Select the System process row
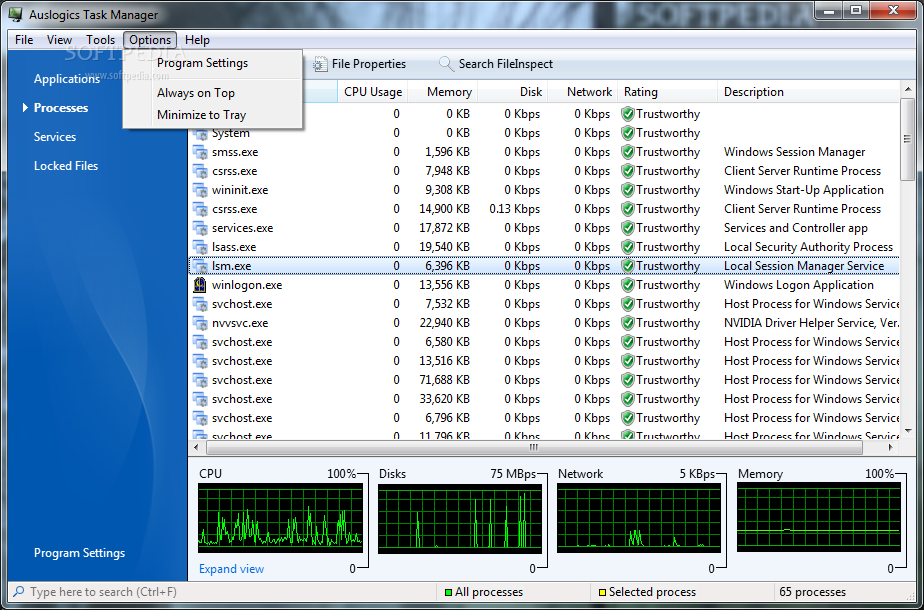 click(544, 133)
